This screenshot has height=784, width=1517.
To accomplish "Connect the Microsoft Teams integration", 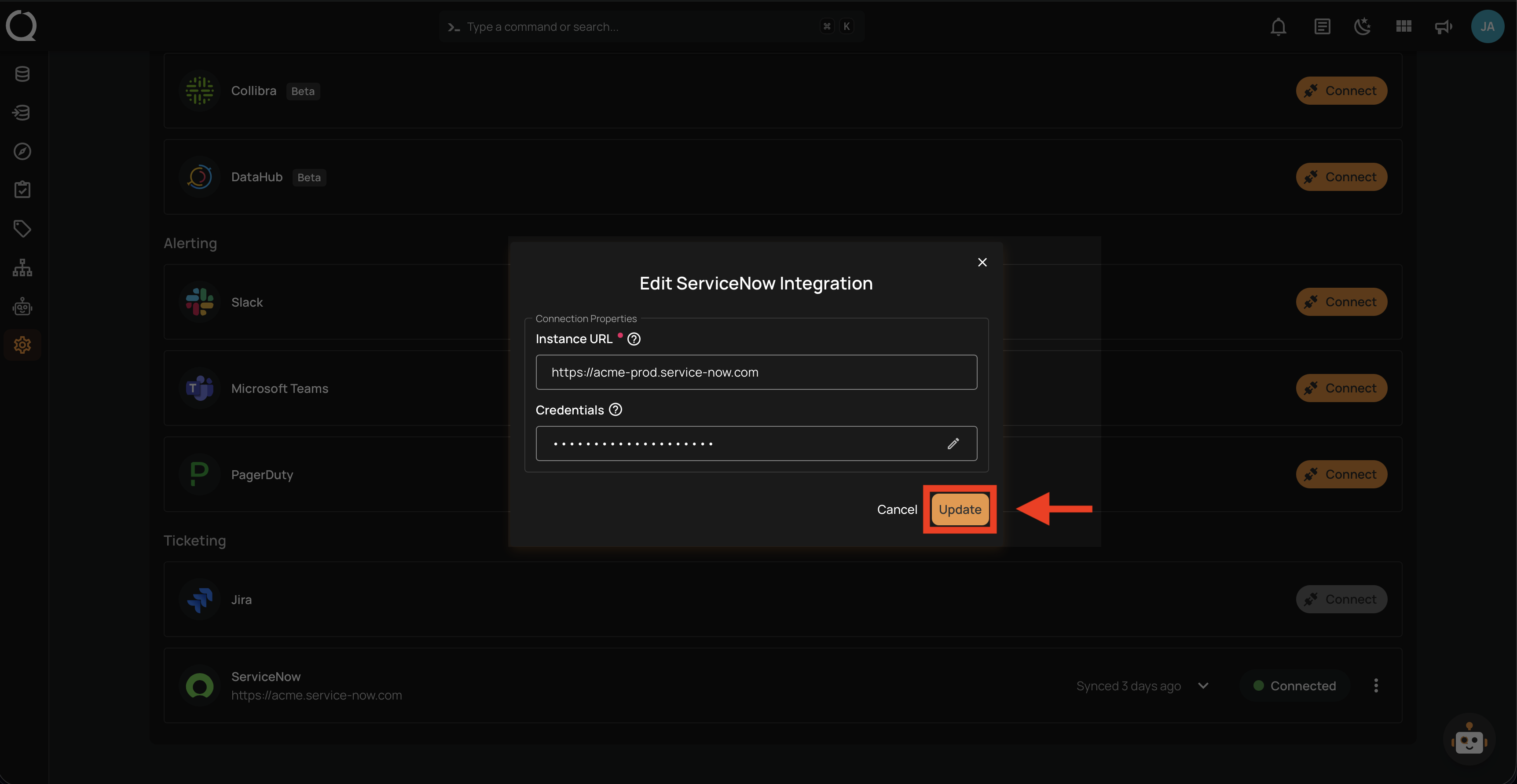I will point(1341,388).
